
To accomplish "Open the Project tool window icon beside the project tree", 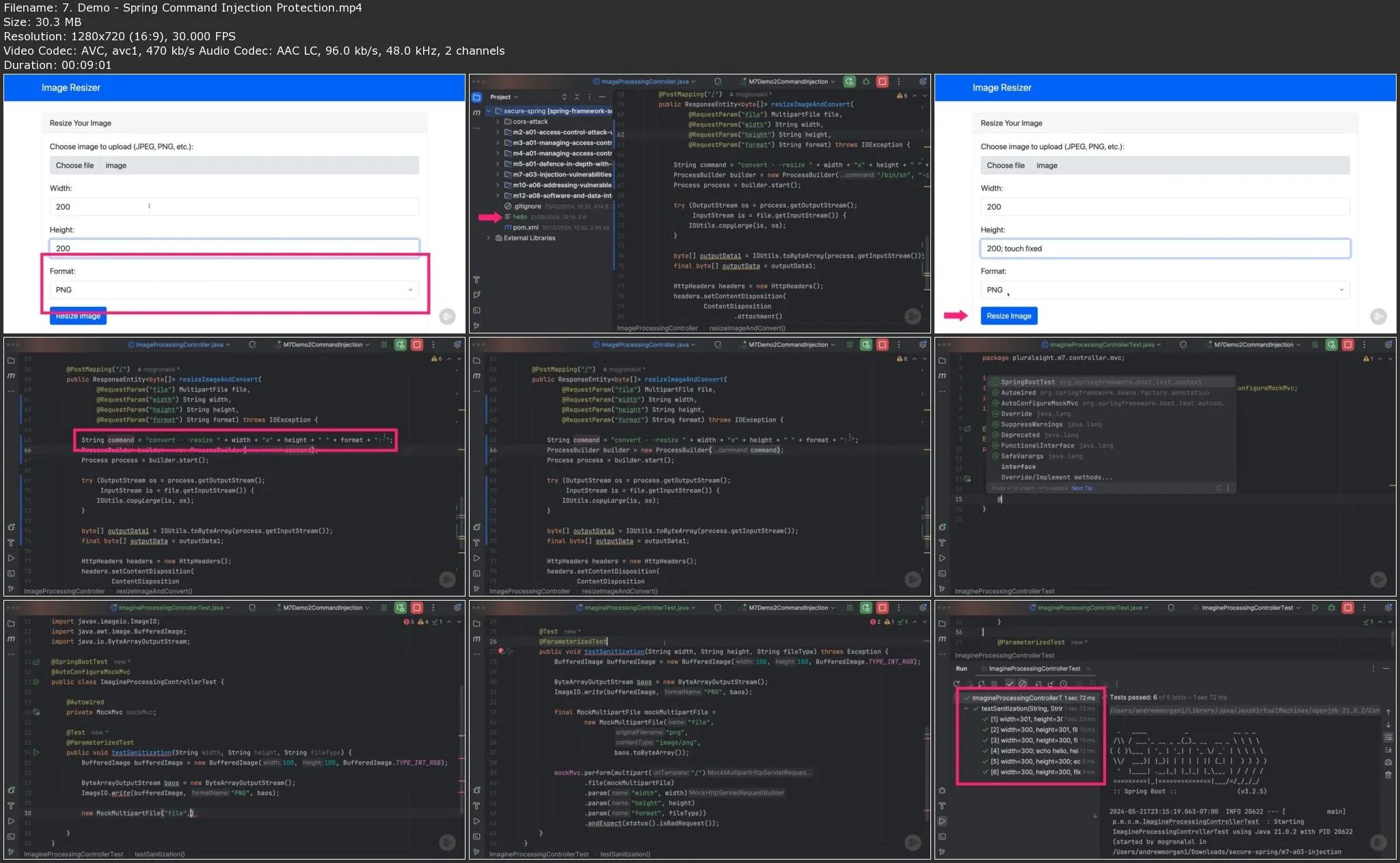I will pos(476,97).
